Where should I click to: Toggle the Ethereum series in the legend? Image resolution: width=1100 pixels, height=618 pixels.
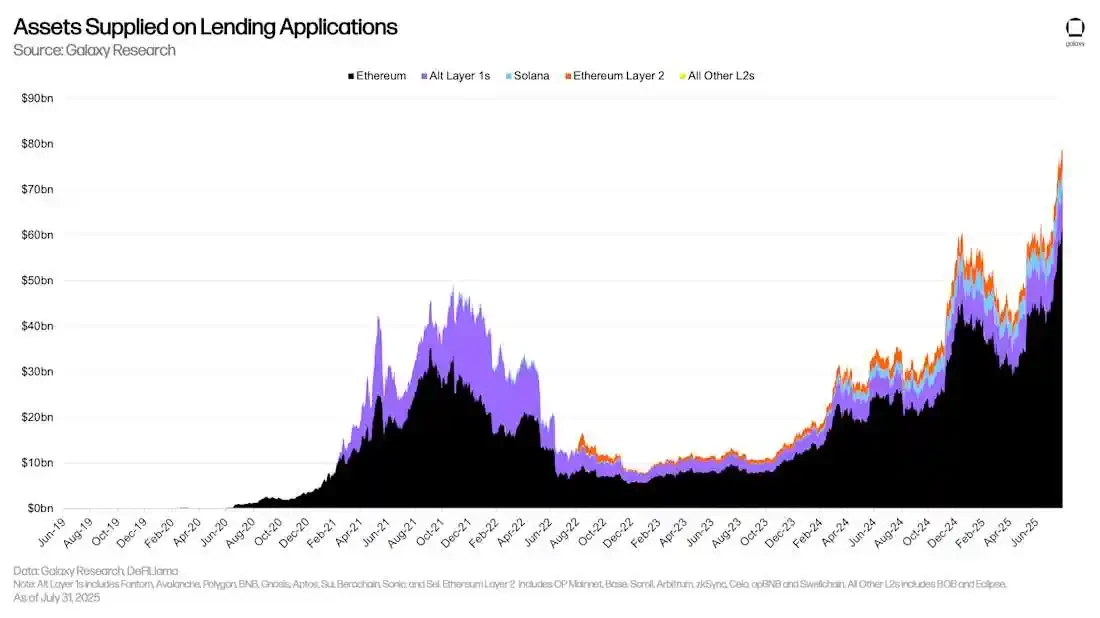point(379,75)
